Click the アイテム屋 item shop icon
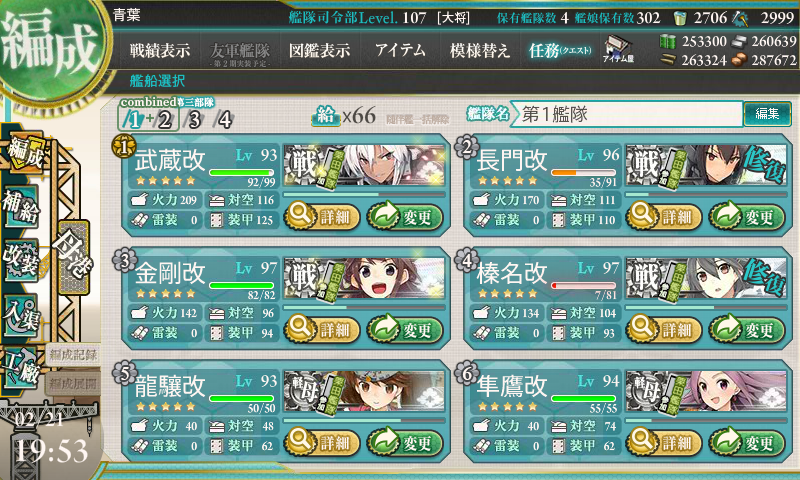 pos(618,49)
